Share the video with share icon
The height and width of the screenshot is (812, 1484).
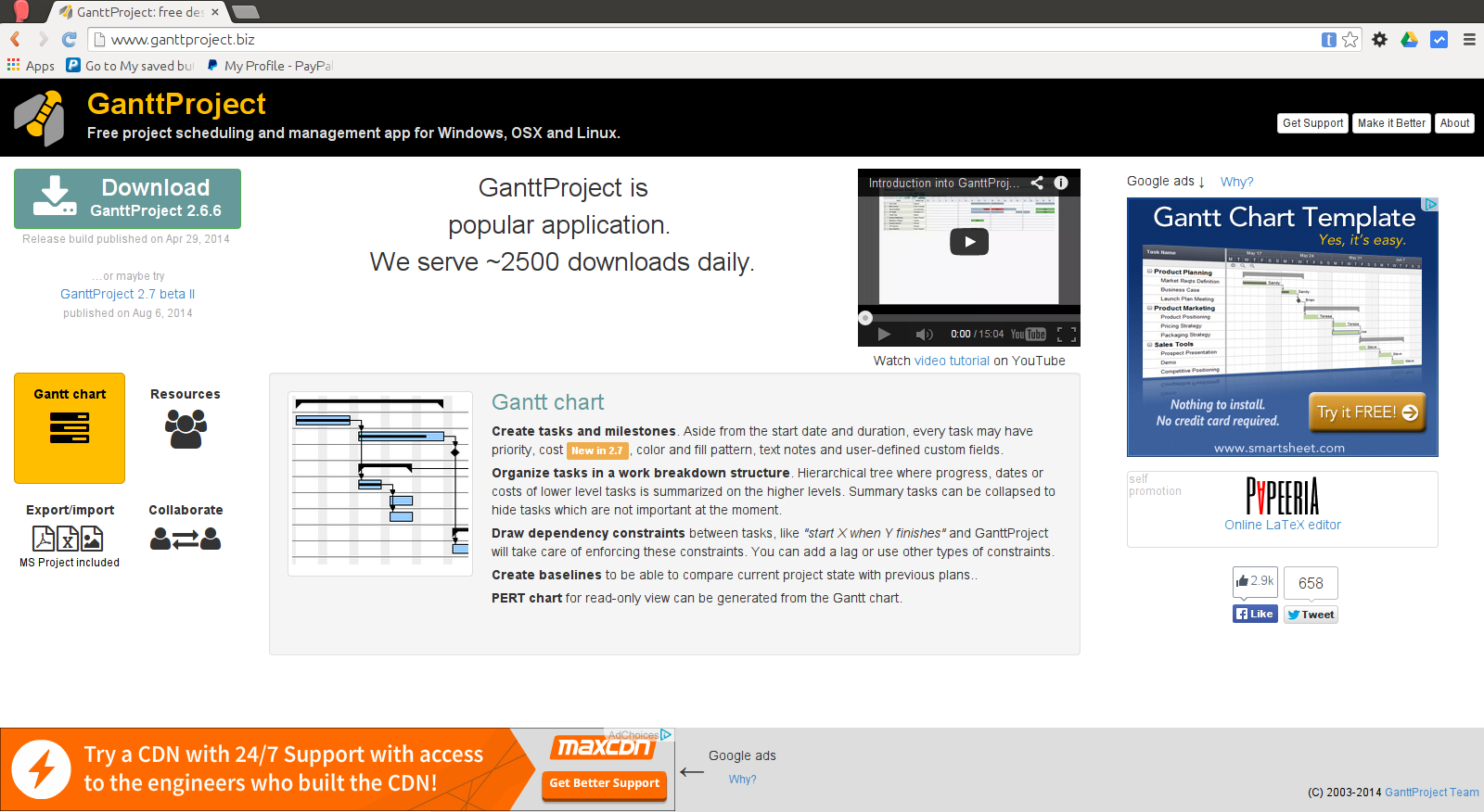point(1037,183)
